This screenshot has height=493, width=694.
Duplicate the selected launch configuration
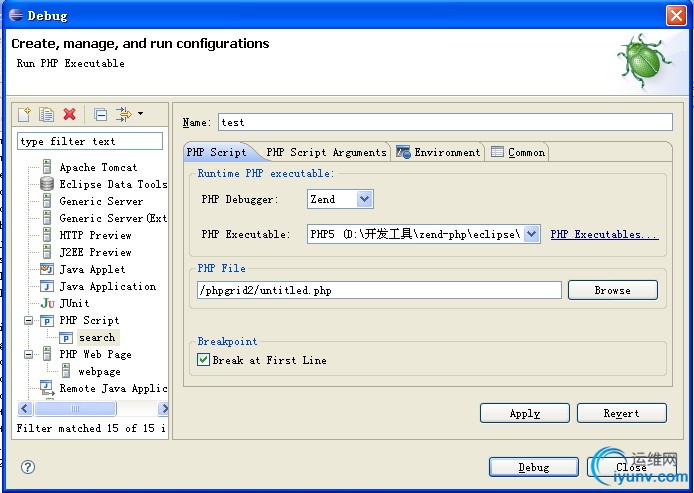(46, 114)
